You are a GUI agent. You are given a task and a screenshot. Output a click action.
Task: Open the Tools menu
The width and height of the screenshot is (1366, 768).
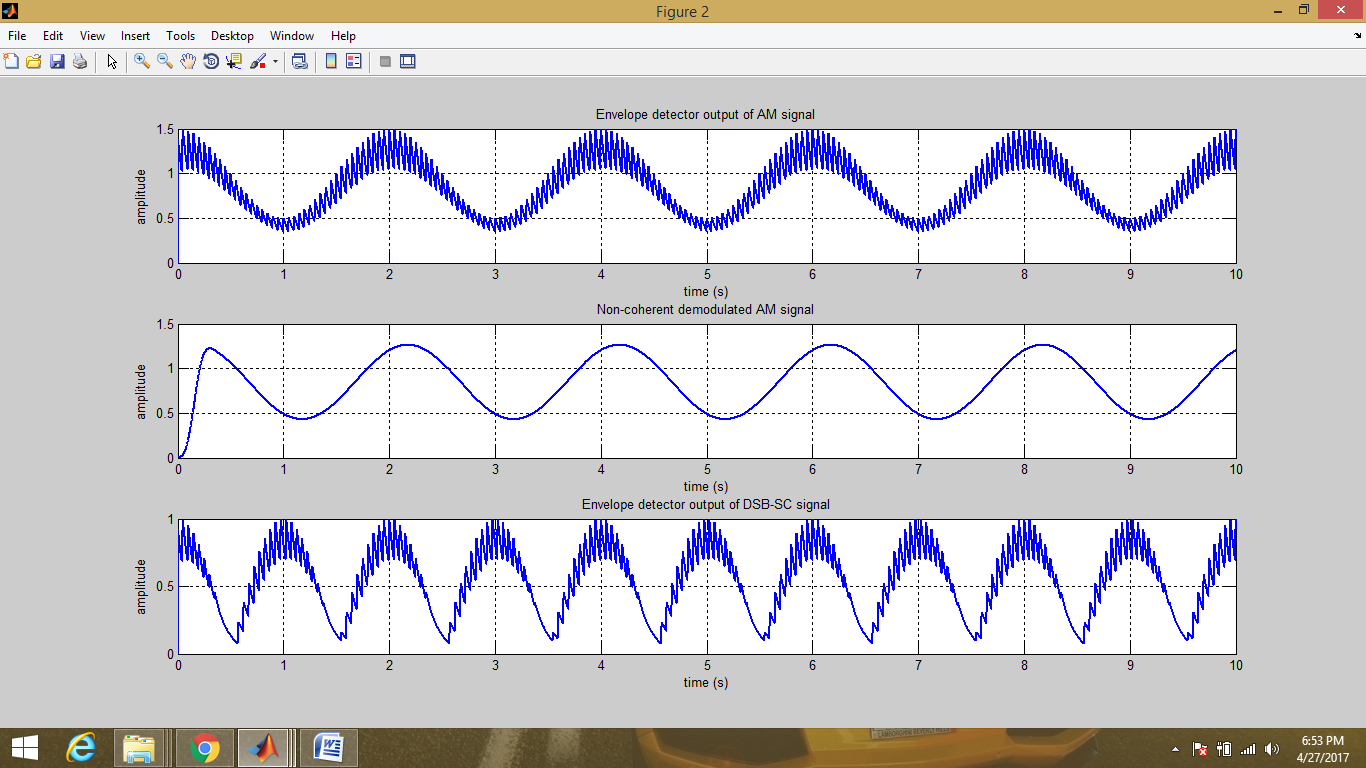point(181,35)
